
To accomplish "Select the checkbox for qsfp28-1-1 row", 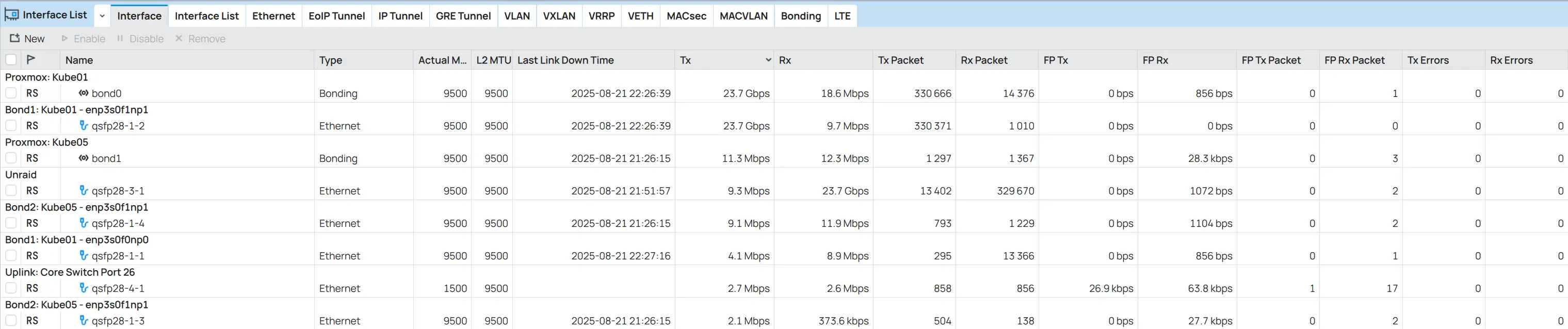I will tap(11, 255).
